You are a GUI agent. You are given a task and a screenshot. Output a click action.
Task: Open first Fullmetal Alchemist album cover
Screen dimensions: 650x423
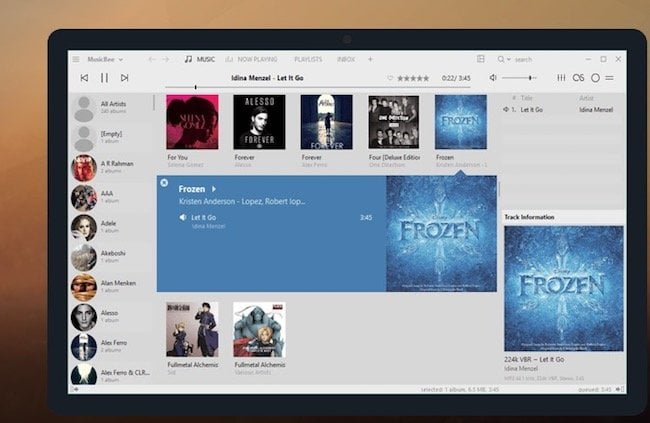click(192, 330)
